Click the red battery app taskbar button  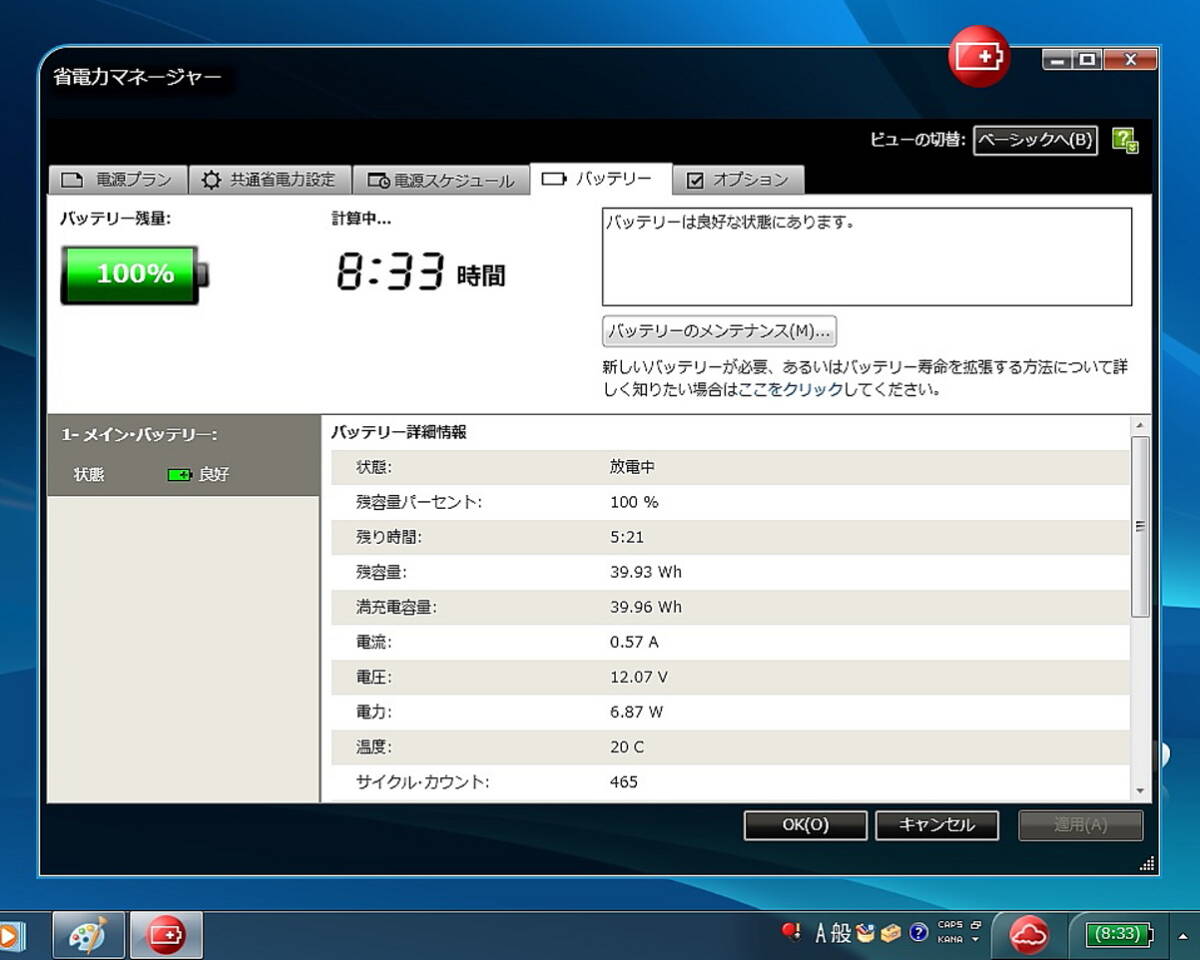click(x=166, y=935)
